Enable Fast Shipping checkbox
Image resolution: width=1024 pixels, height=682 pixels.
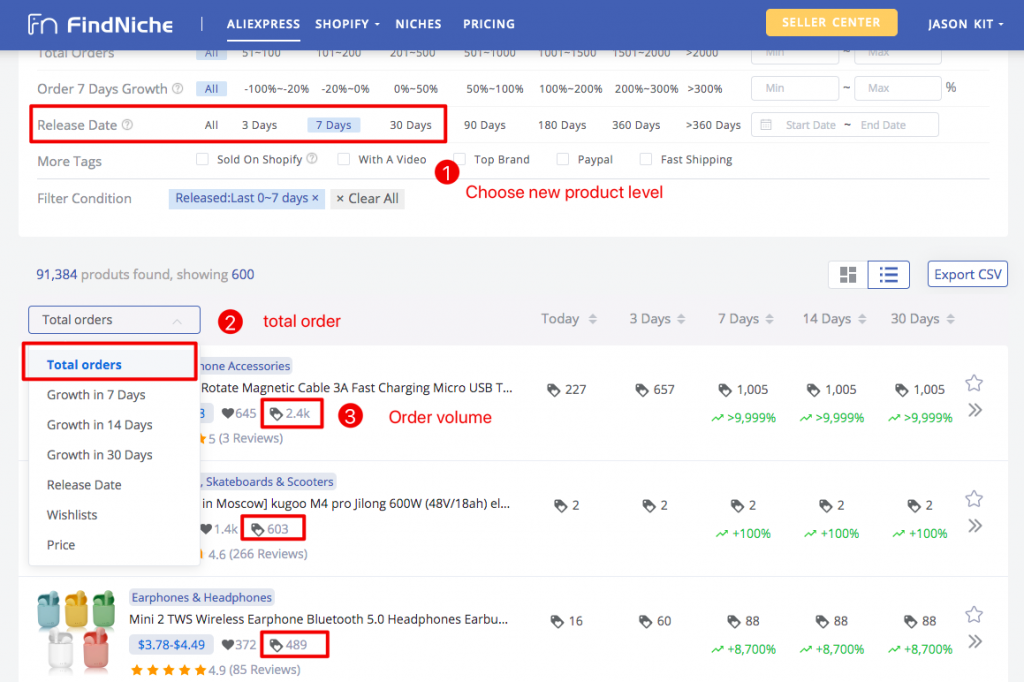[x=646, y=159]
